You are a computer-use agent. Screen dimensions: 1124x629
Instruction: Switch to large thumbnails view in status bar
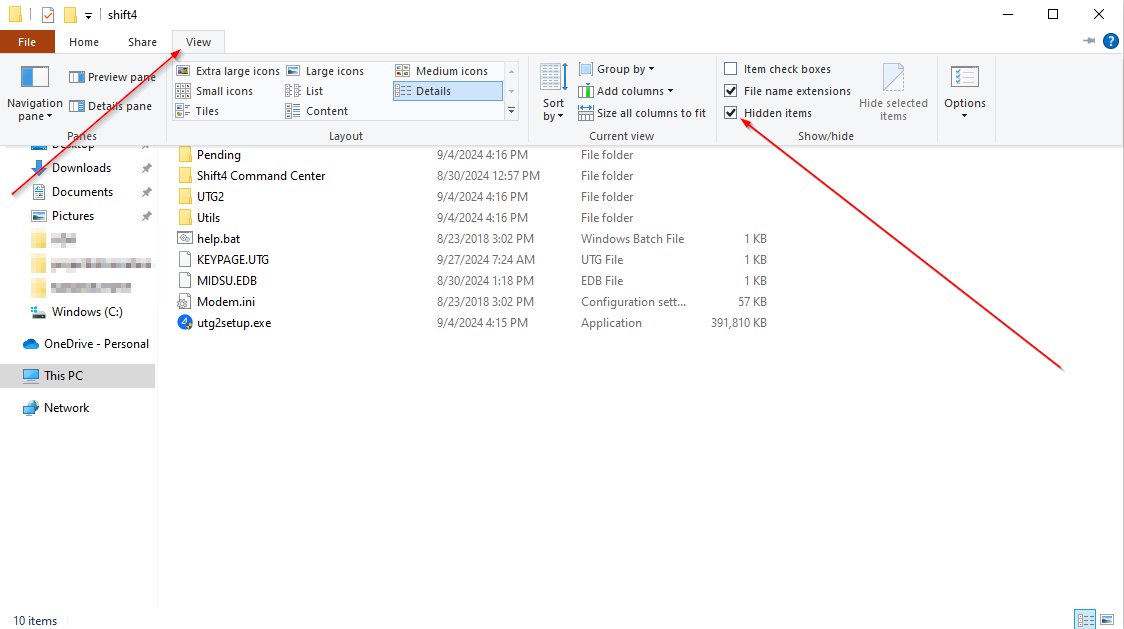(x=1108, y=619)
